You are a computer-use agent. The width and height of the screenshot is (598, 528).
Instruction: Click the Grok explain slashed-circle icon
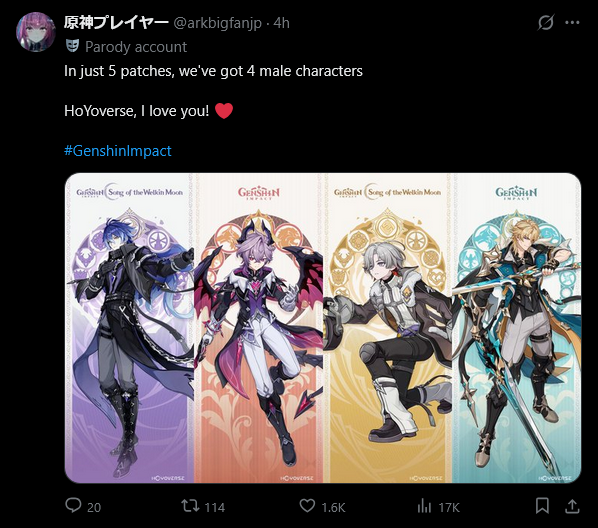545,23
